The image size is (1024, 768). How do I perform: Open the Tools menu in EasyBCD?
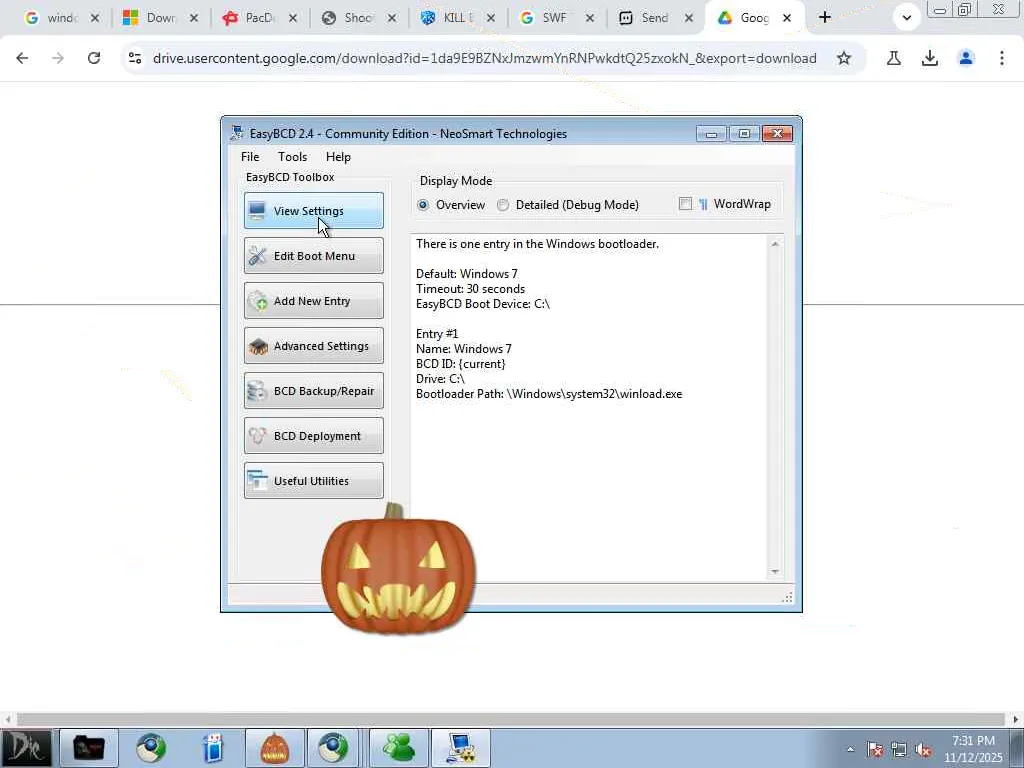tap(292, 157)
